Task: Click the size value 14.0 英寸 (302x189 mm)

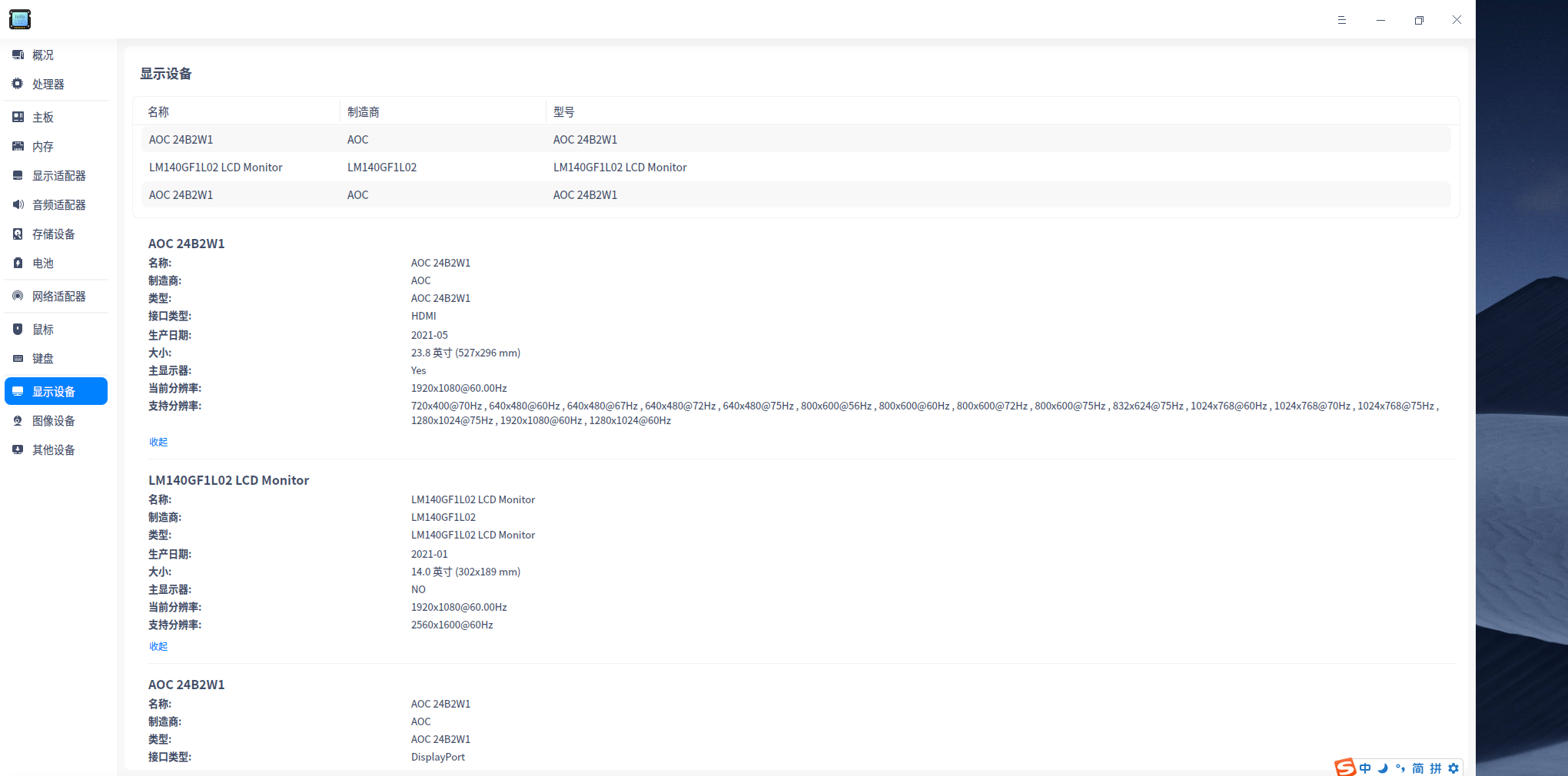Action: (466, 572)
